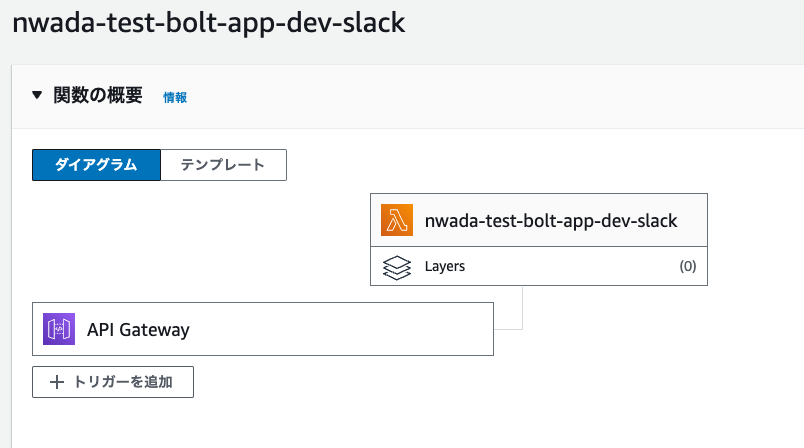This screenshot has width=804, height=448.
Task: Click the (0) layers count
Action: click(688, 266)
